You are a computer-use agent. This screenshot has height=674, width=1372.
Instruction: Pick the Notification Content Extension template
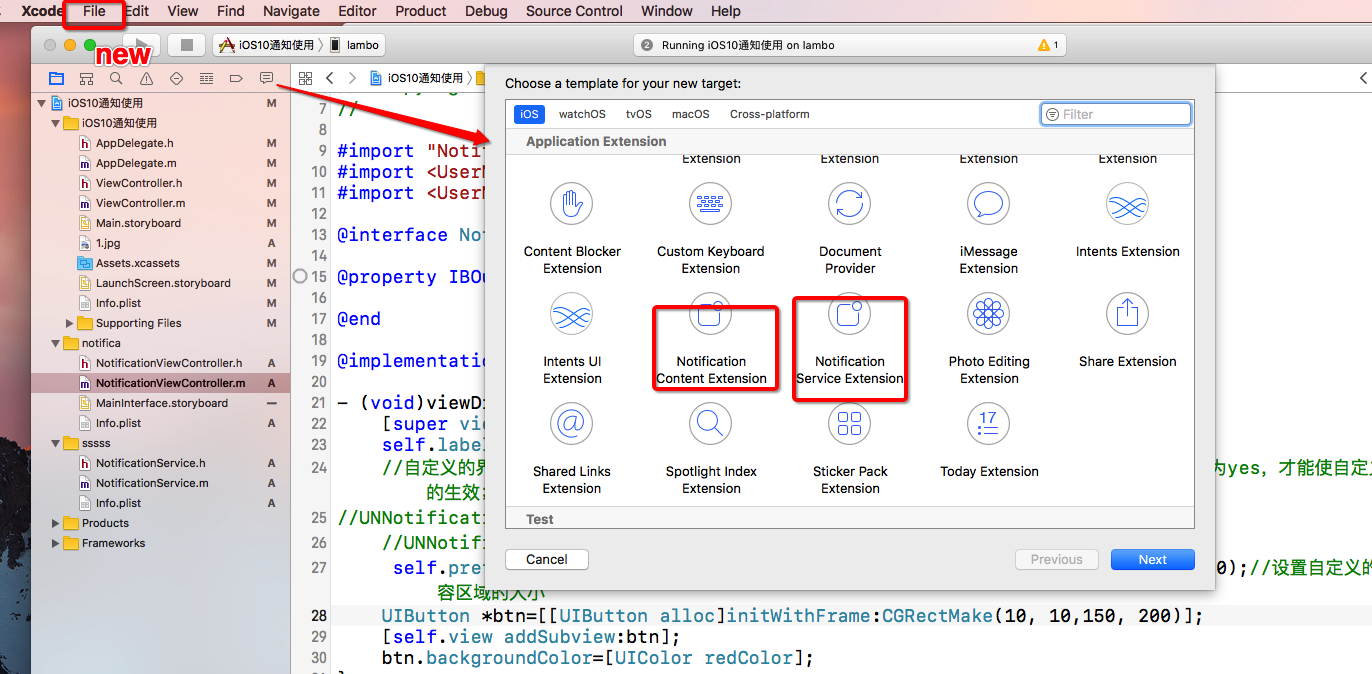pos(711,340)
